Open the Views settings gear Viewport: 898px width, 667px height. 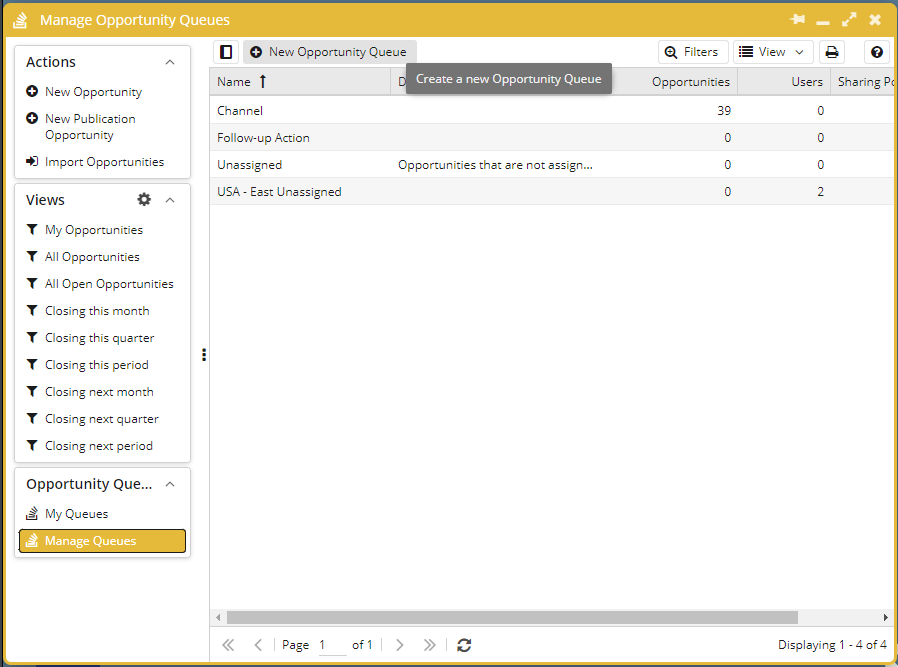point(144,199)
